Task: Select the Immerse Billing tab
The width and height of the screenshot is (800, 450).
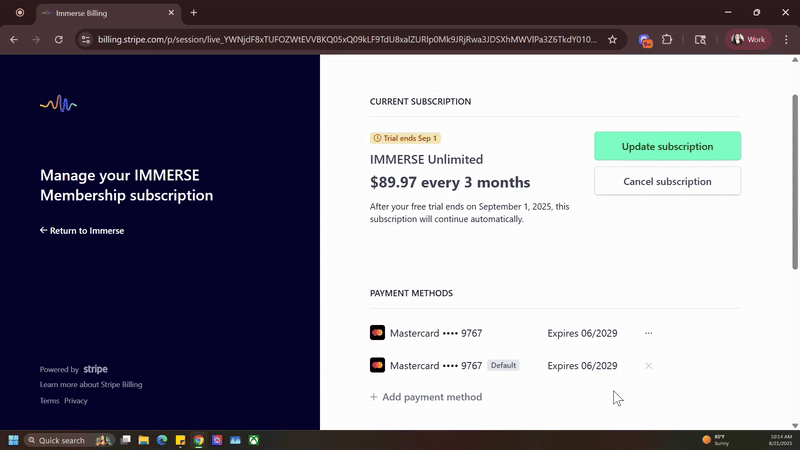Action: [x=100, y=13]
